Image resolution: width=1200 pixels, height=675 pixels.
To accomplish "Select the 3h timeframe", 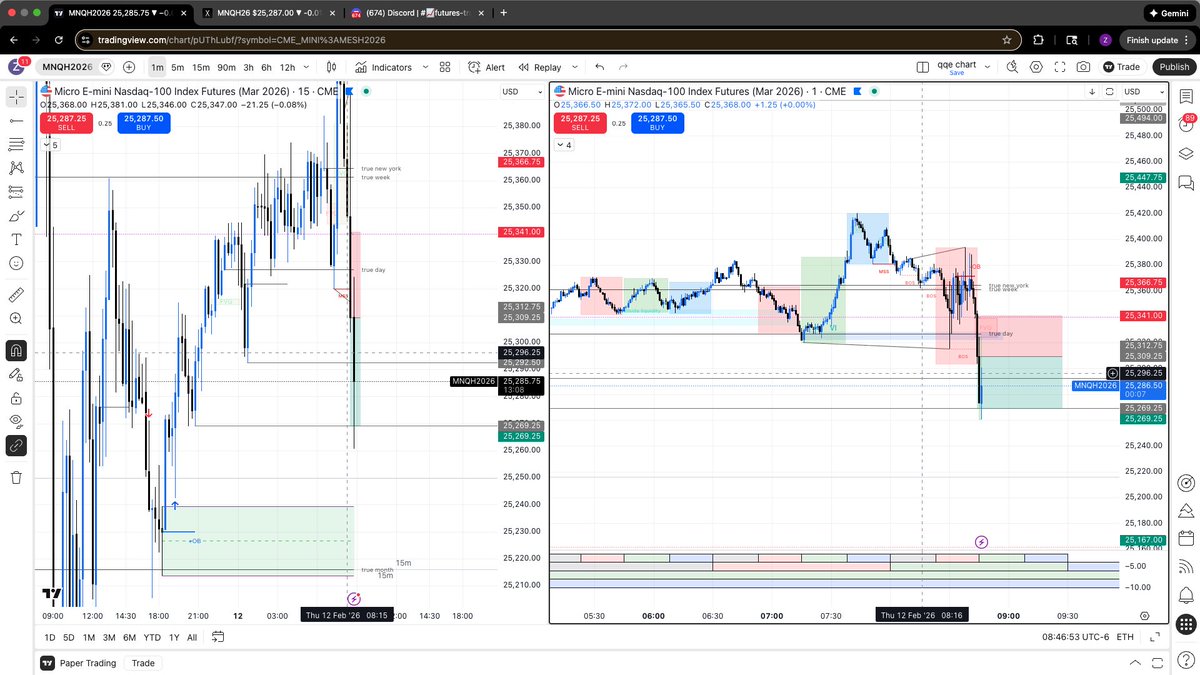I will tap(249, 67).
